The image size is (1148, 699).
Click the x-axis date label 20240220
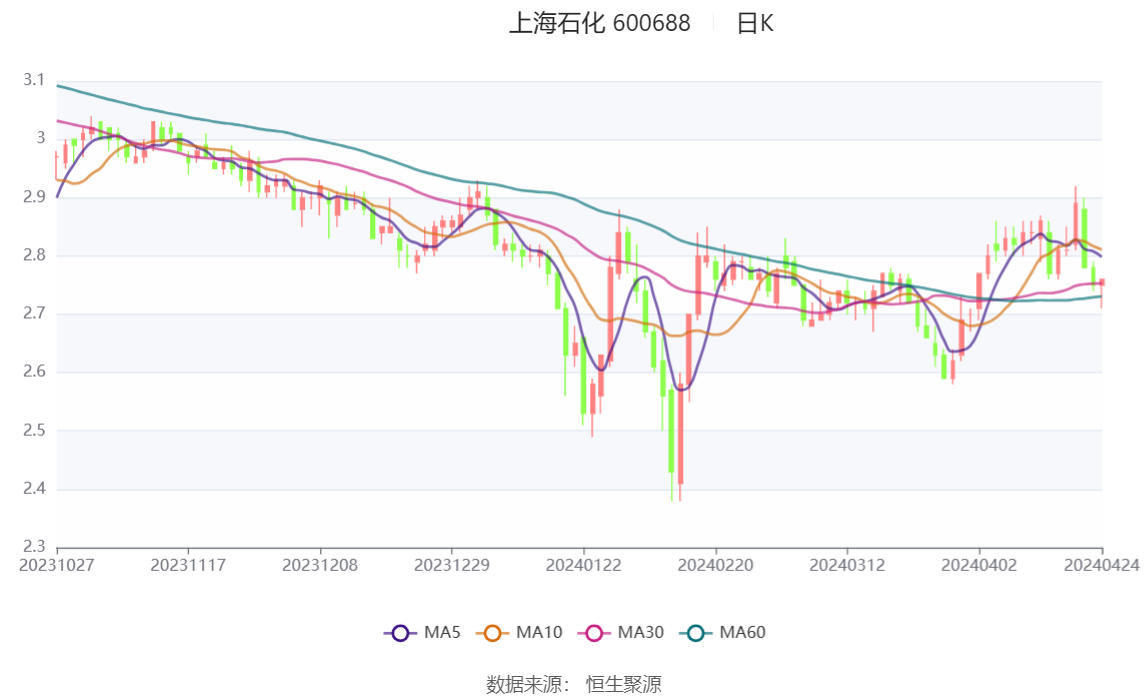point(715,565)
